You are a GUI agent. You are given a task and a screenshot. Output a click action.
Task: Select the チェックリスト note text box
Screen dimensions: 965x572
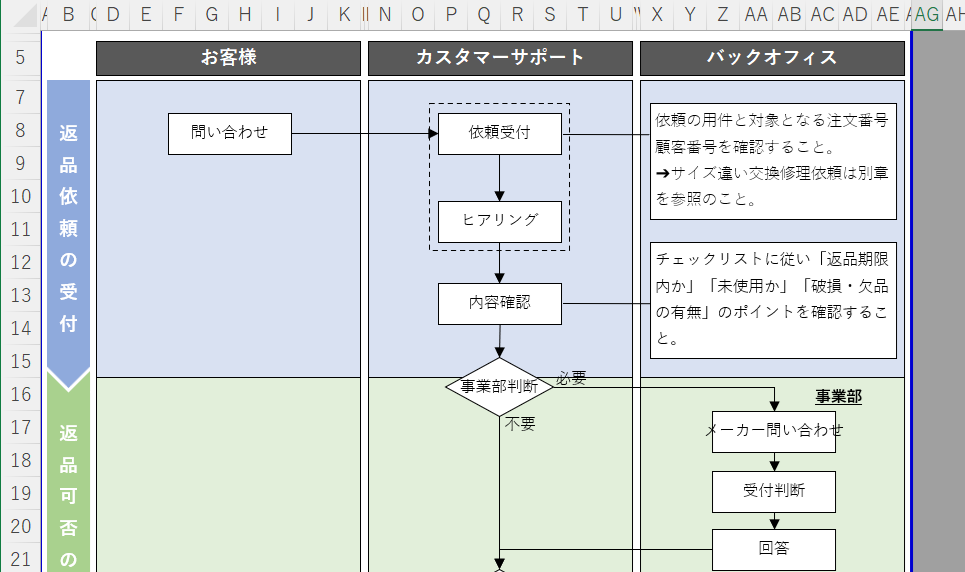773,299
